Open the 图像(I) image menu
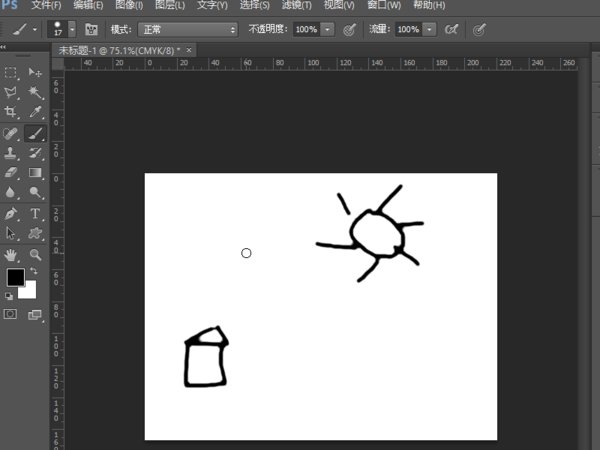The image size is (600, 450). click(131, 5)
